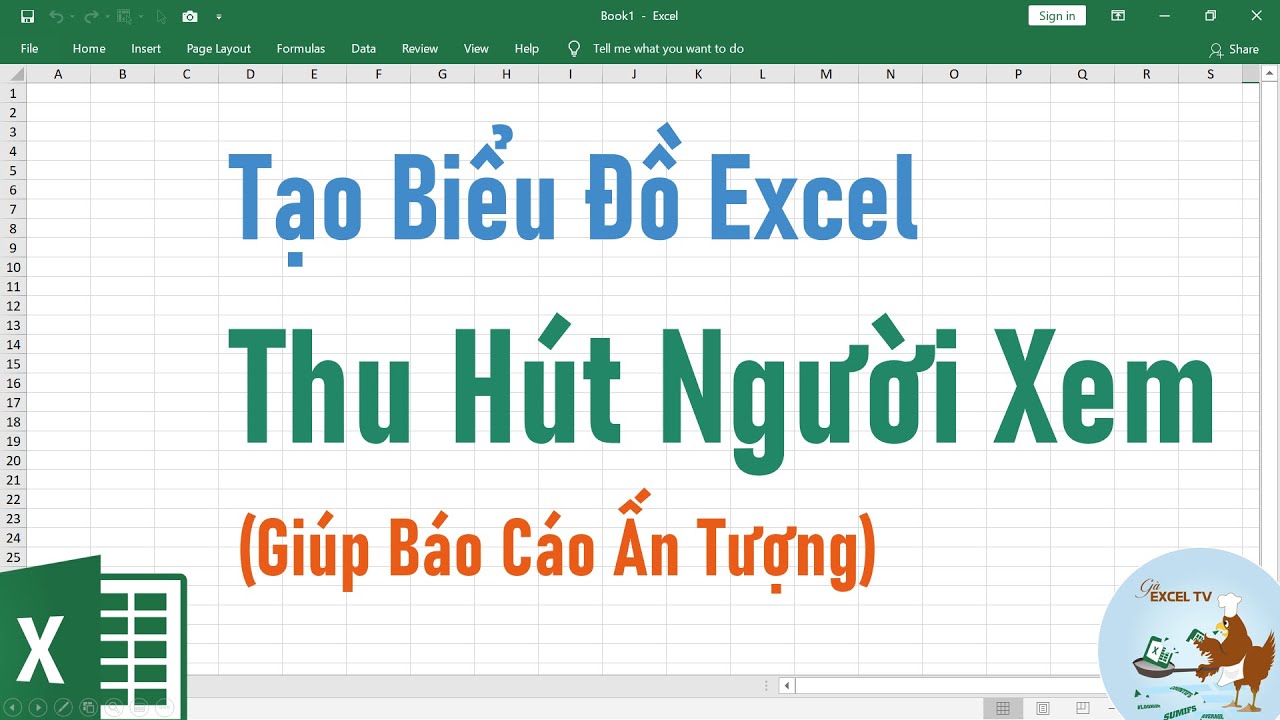1280x720 pixels.
Task: Click the Camera tool icon
Action: click(190, 16)
